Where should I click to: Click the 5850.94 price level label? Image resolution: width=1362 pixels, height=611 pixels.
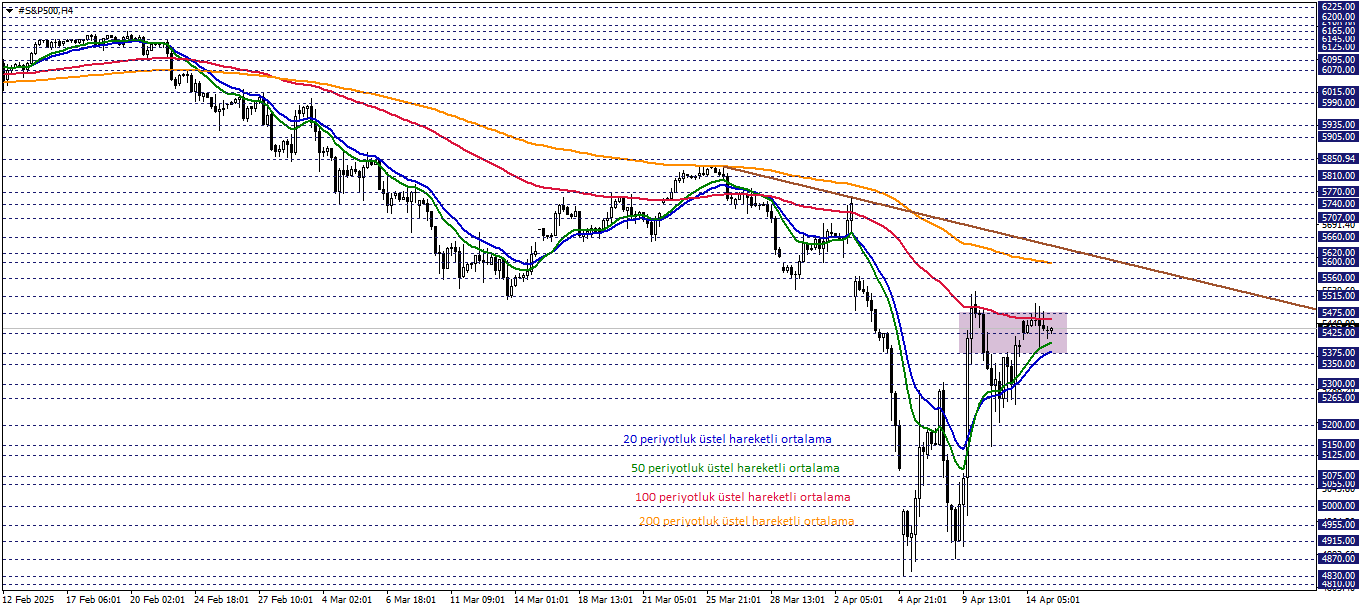point(1338,158)
